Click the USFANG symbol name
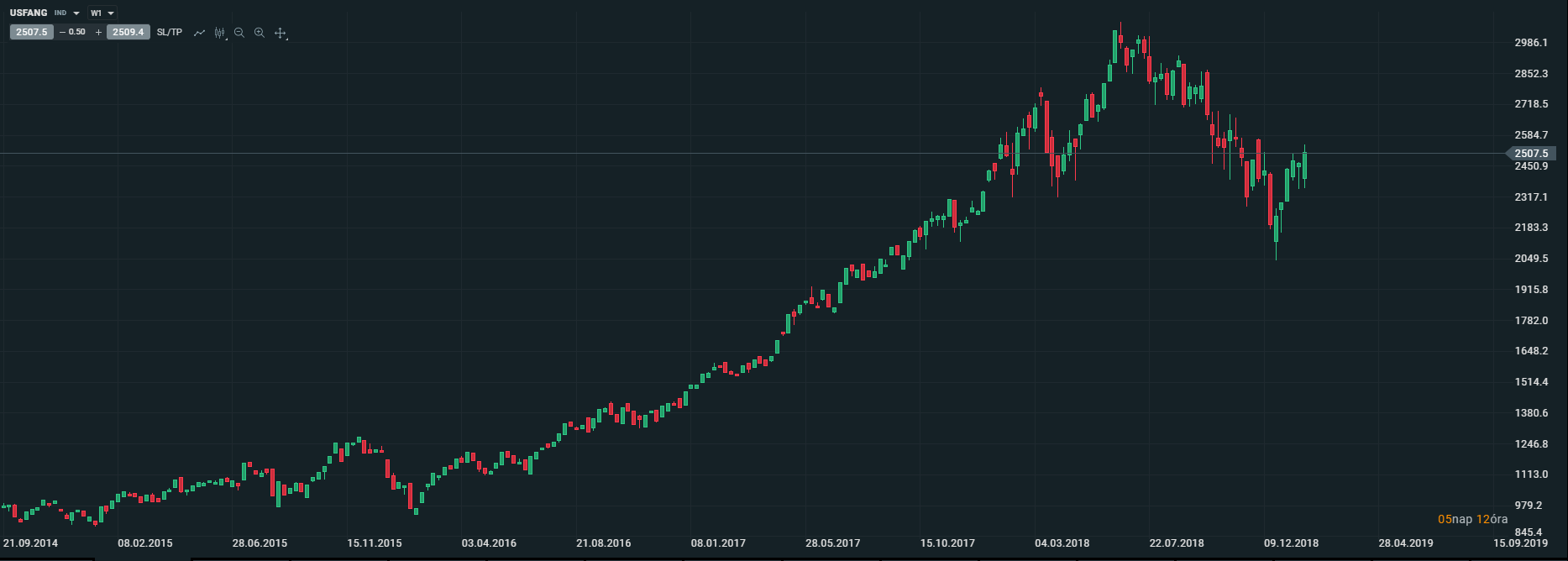The image size is (1568, 561). point(29,13)
